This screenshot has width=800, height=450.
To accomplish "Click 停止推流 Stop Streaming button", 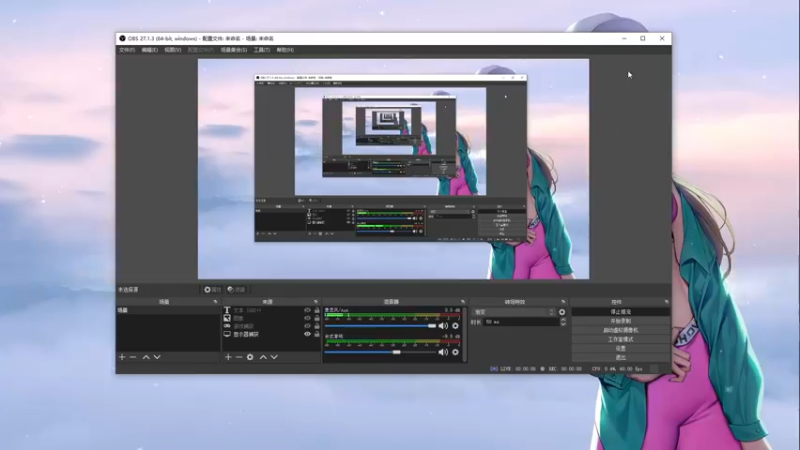I will coord(620,312).
